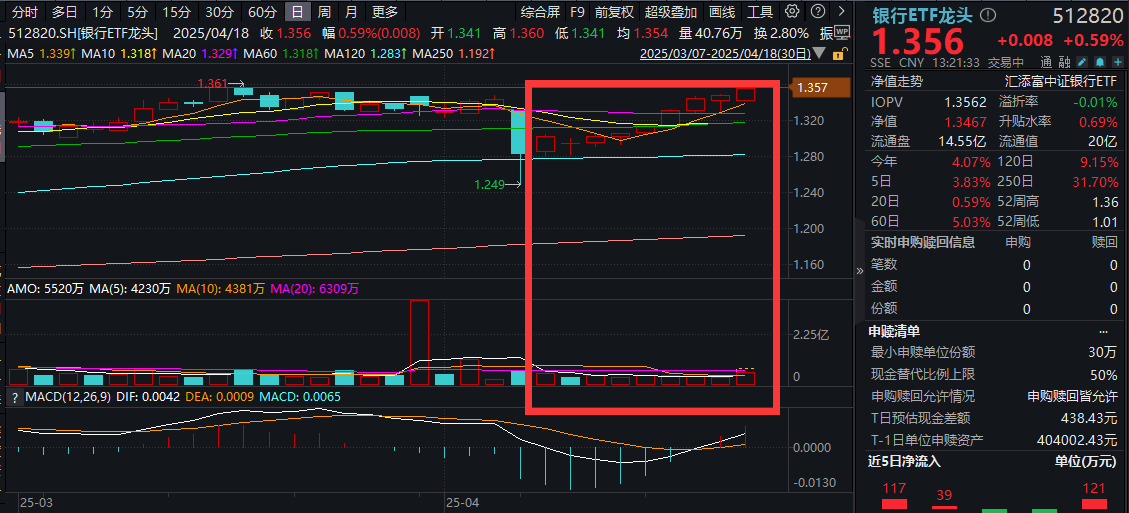Screen dimensions: 1129x513
Task: Click the WP icon next to 振
Action: tap(839, 32)
